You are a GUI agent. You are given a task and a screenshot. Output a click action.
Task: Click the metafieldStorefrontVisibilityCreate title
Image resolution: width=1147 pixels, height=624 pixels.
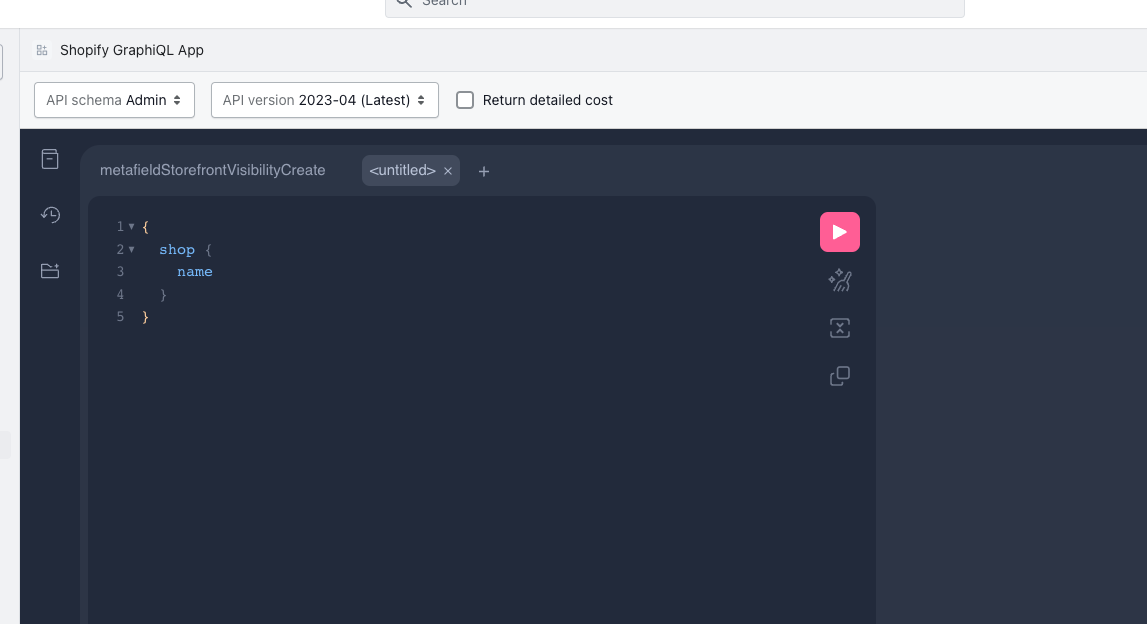tap(212, 170)
